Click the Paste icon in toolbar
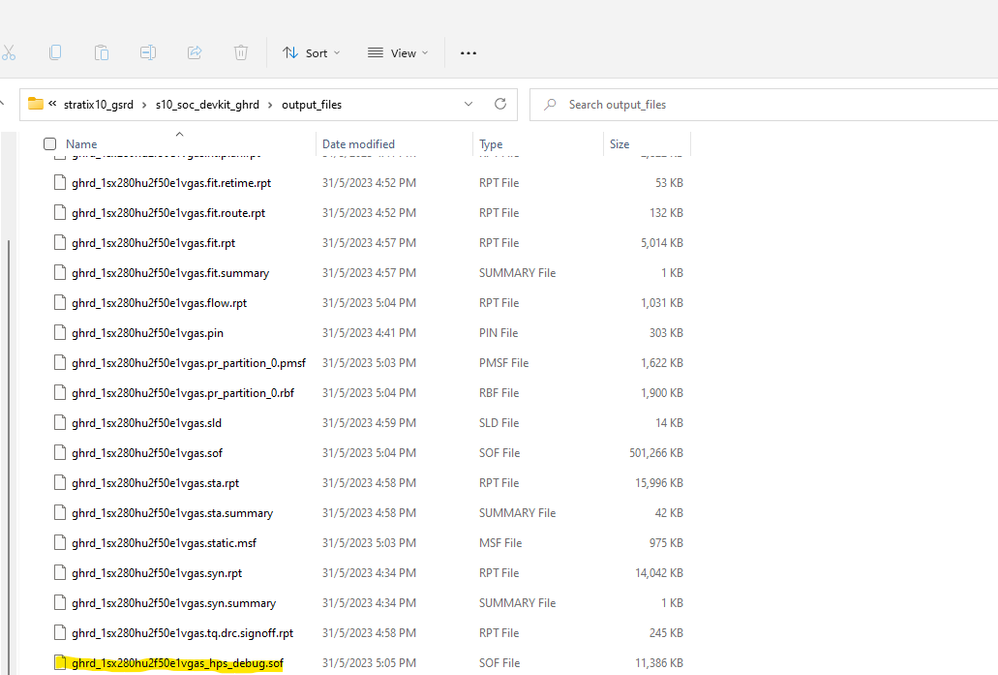The width and height of the screenshot is (998, 675). pos(101,52)
